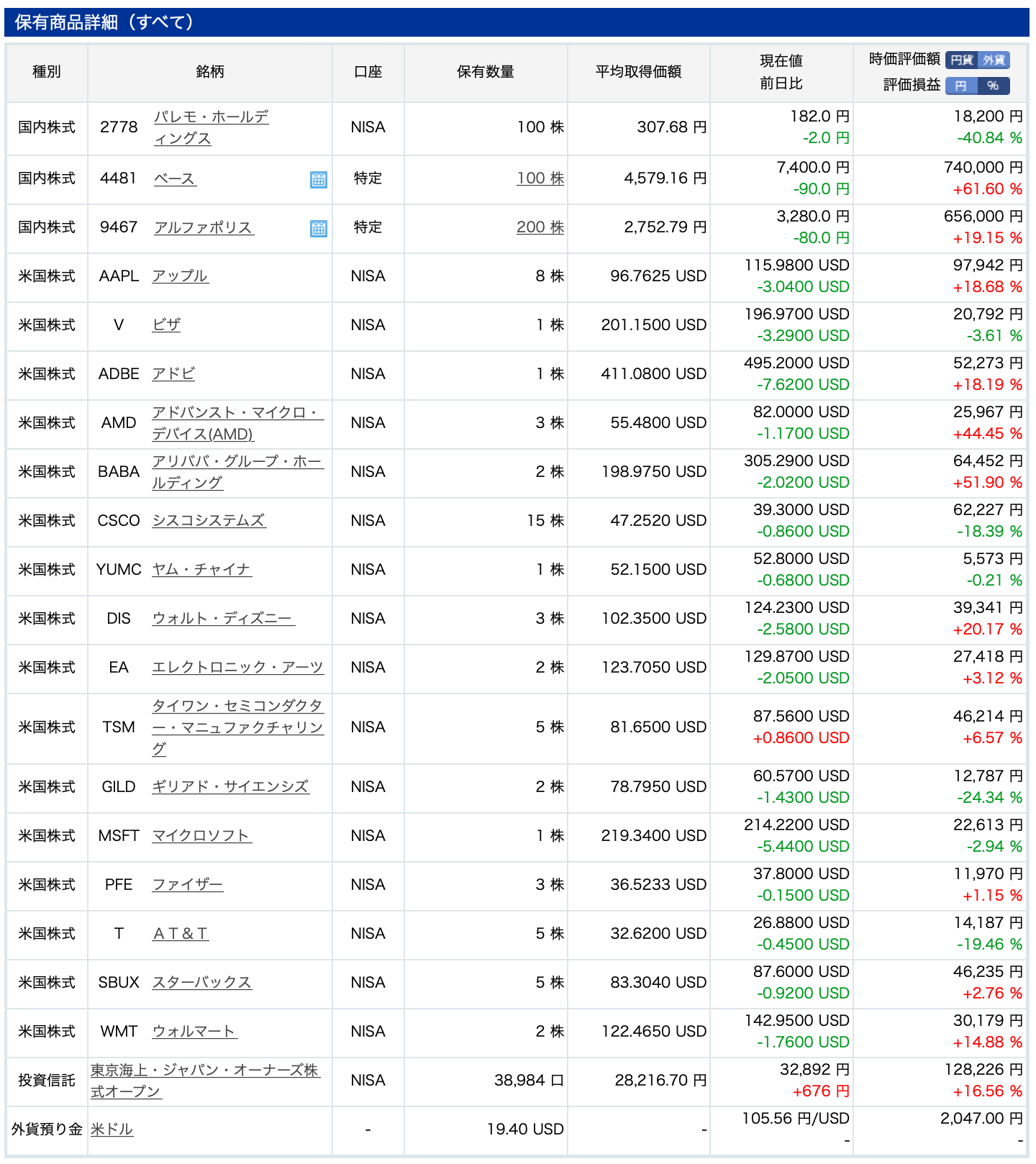1036x1164 pixels.
Task: Open the ヤム・チャイナ stock link
Action: [x=202, y=570]
